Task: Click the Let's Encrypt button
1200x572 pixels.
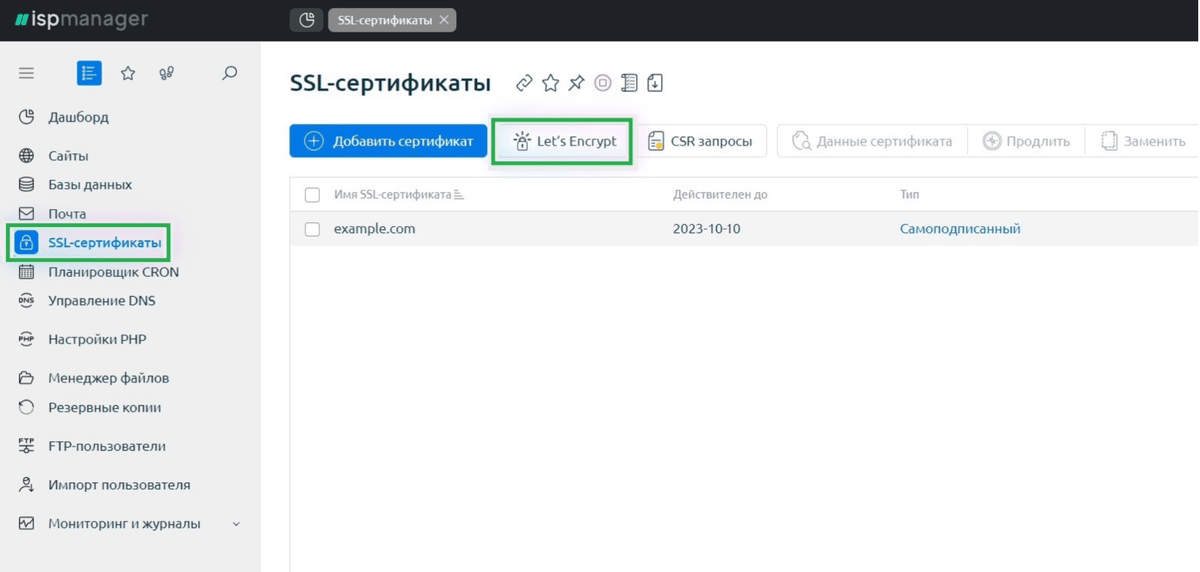Action: pyautogui.click(x=563, y=142)
